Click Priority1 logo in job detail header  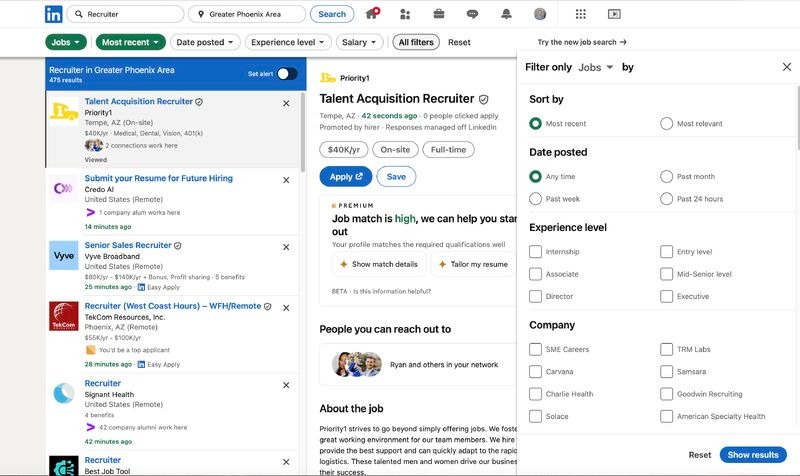[328, 78]
